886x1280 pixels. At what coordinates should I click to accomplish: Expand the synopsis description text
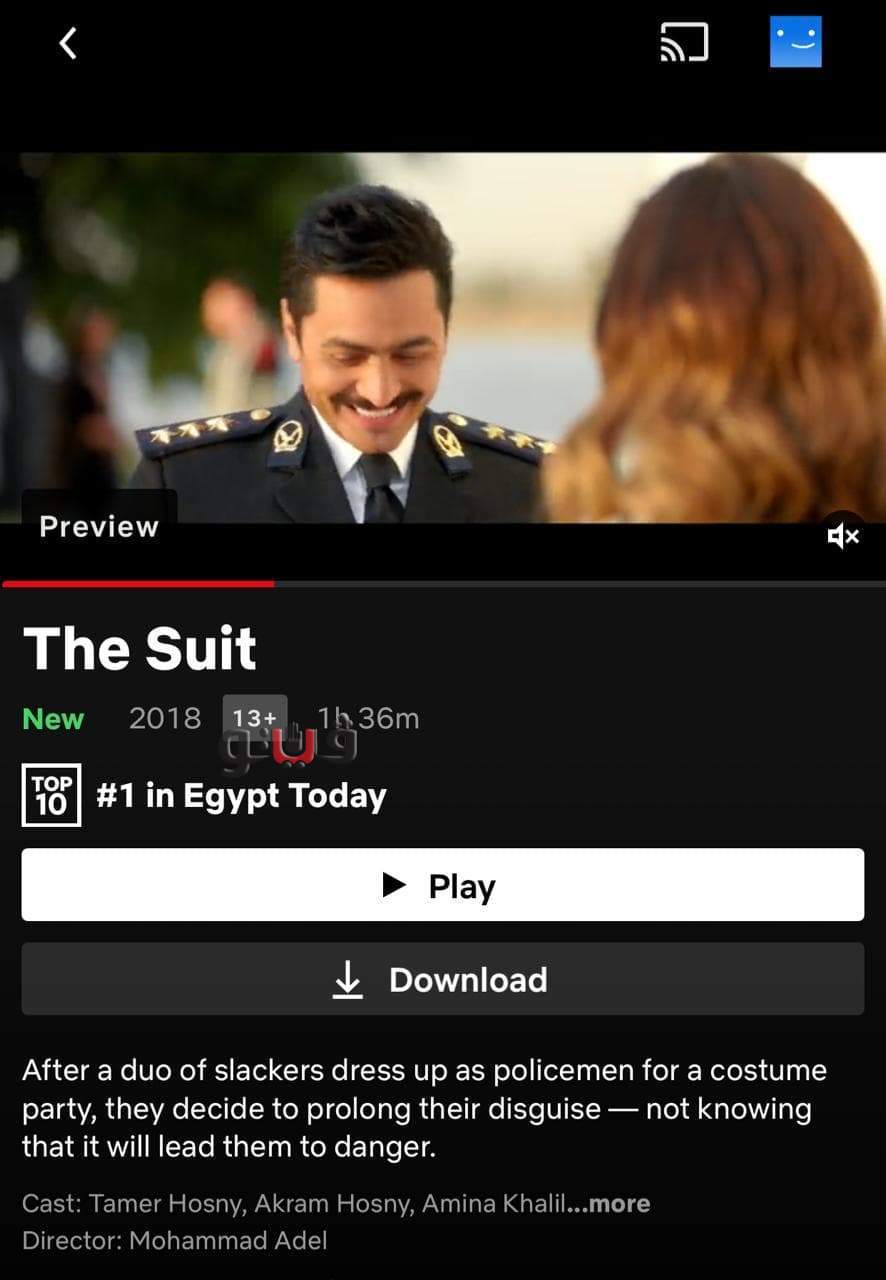[424, 1109]
